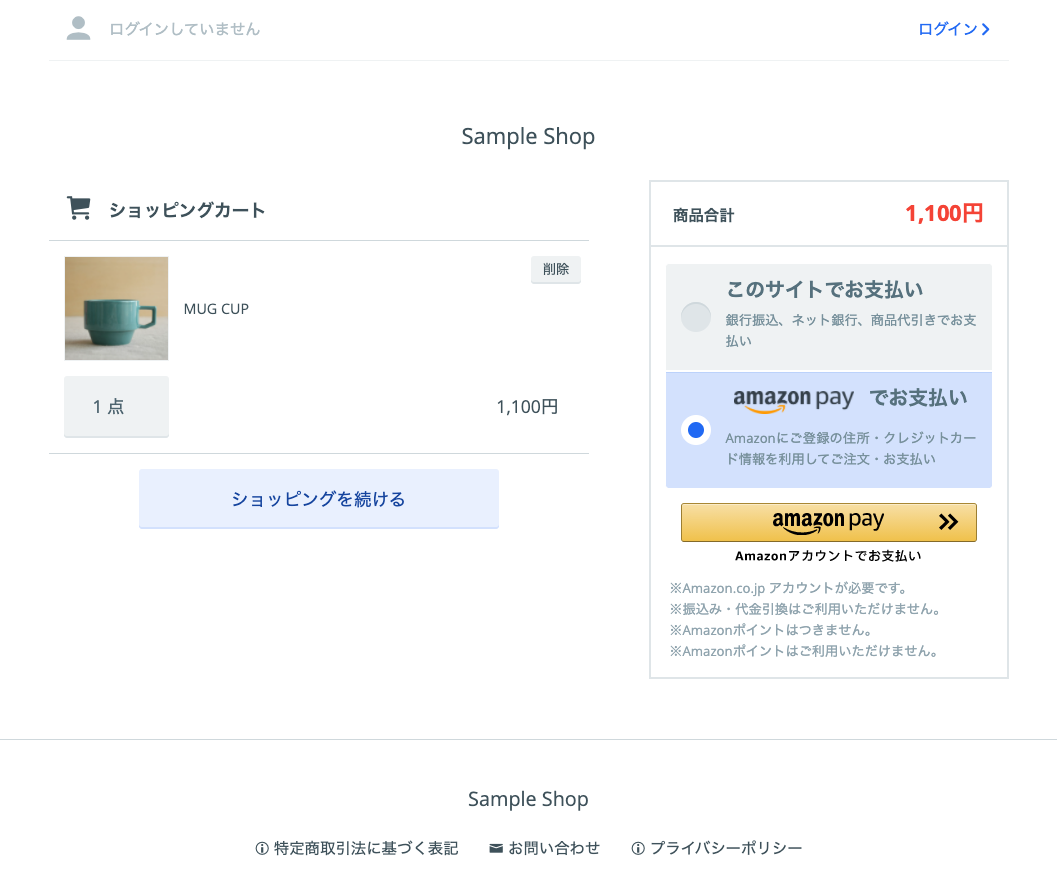The height and width of the screenshot is (882, 1057).
Task: Open the MUG CUP product thumbnail
Action: coord(117,308)
